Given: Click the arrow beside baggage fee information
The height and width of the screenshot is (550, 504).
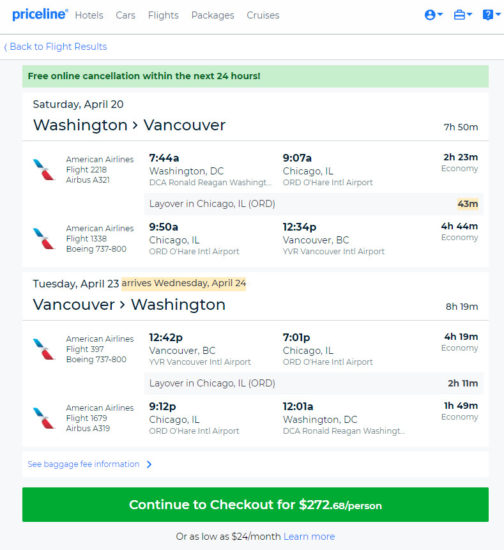Looking at the screenshot, I should pyautogui.click(x=149, y=464).
